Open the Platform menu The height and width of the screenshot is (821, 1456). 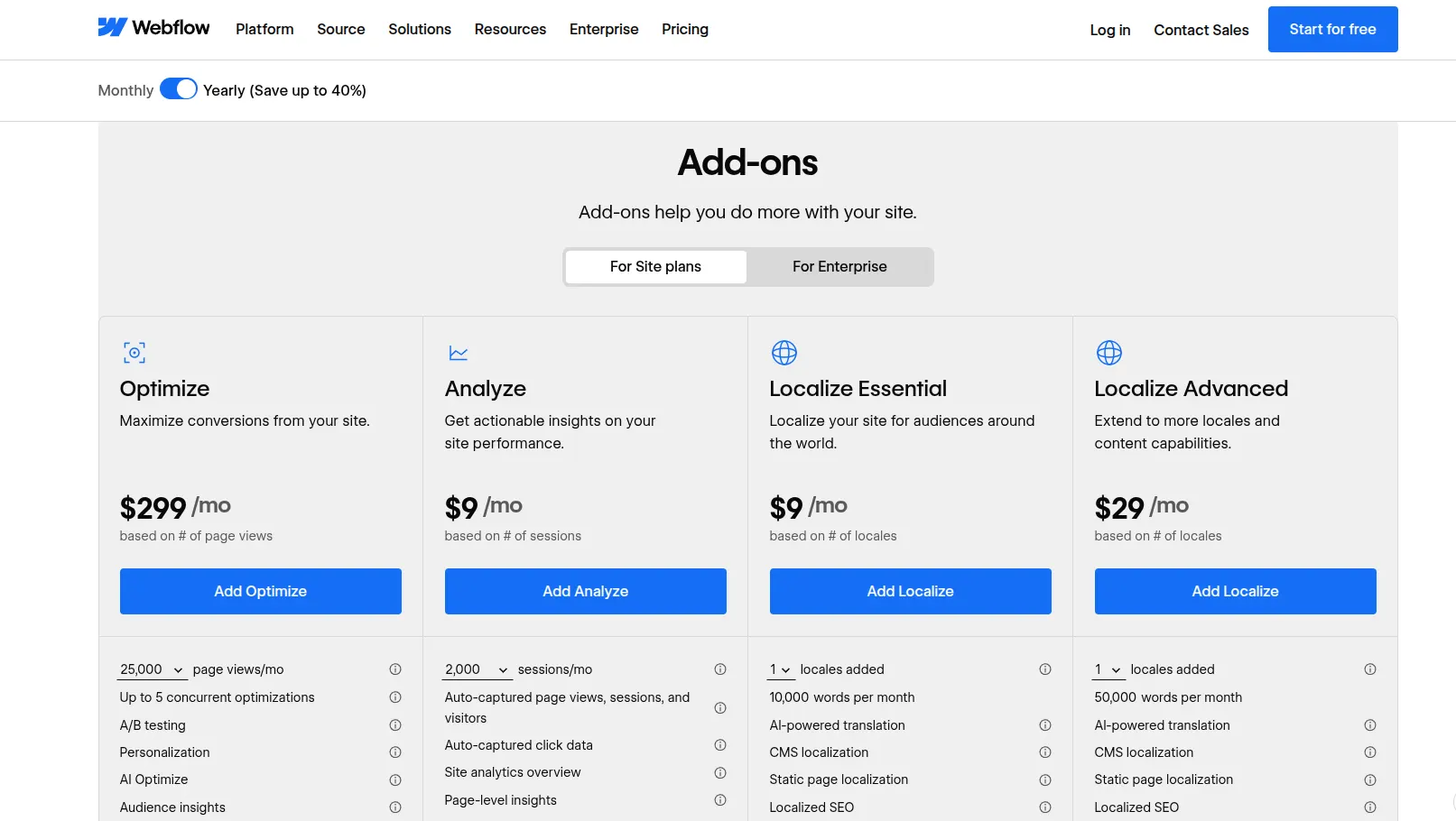264,29
